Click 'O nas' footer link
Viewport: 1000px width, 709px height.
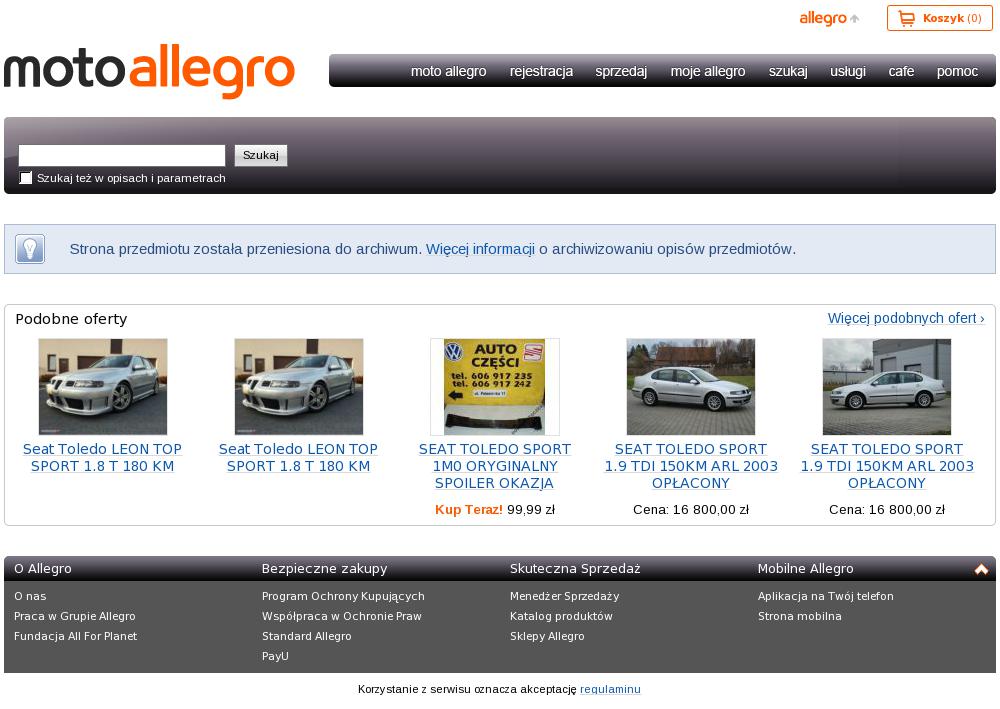point(30,596)
